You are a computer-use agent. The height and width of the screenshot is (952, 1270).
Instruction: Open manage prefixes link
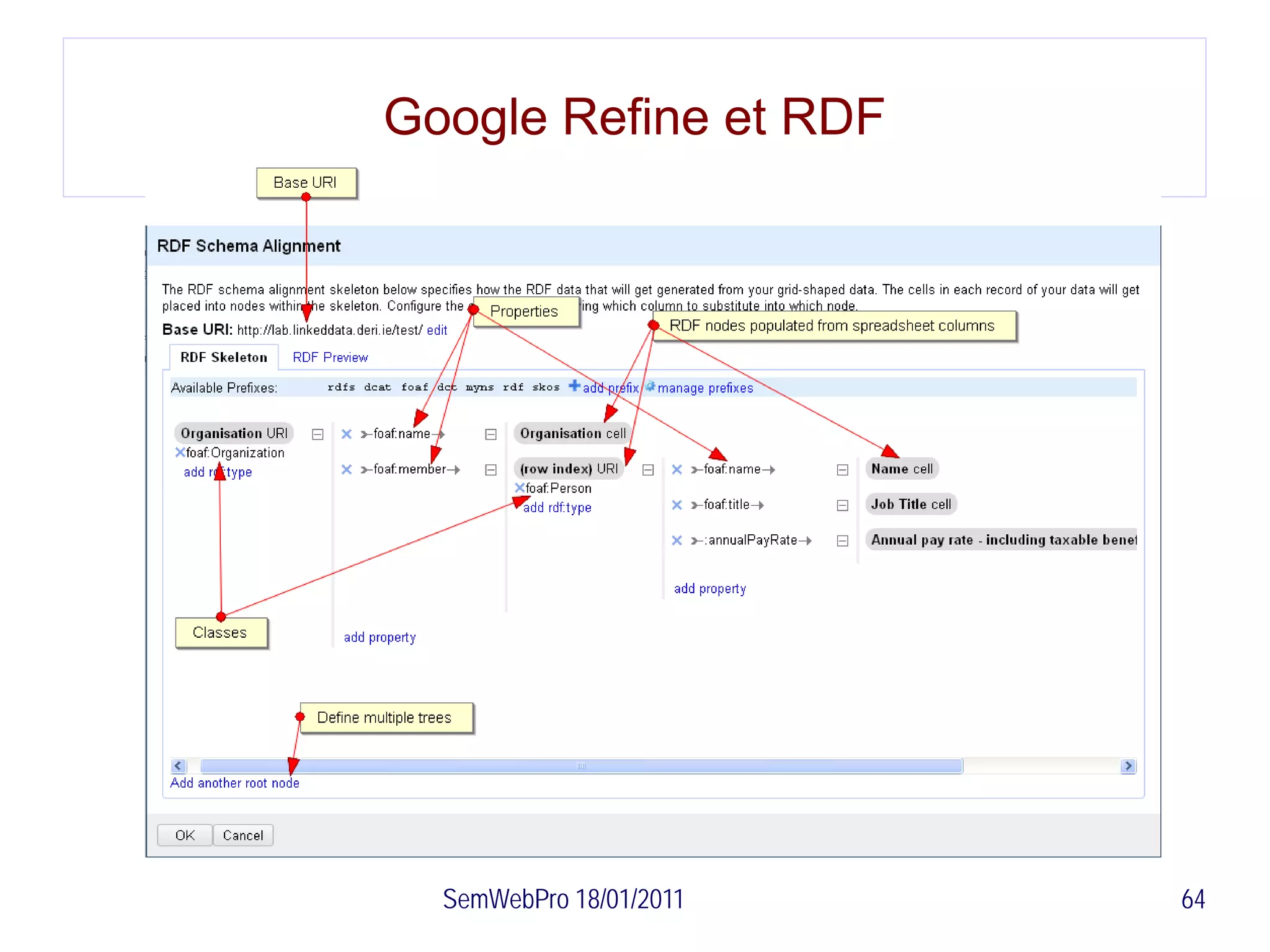(705, 388)
